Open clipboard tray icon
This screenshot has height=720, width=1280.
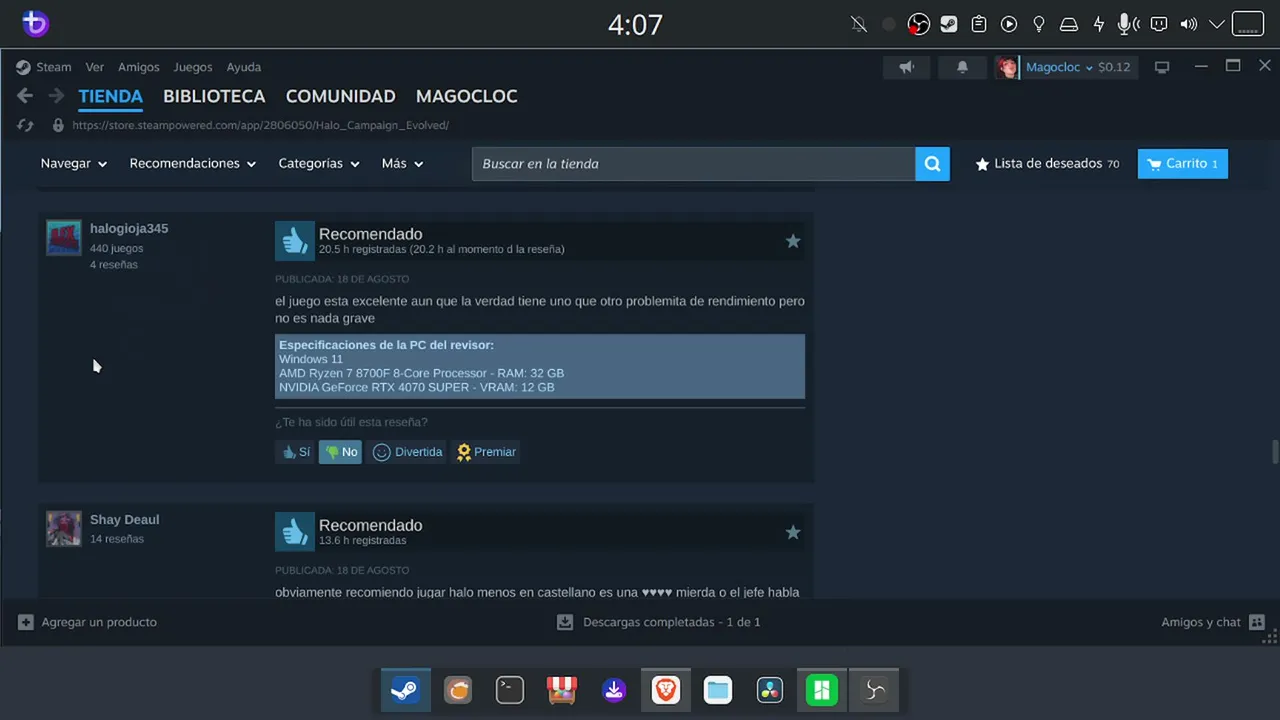click(979, 24)
